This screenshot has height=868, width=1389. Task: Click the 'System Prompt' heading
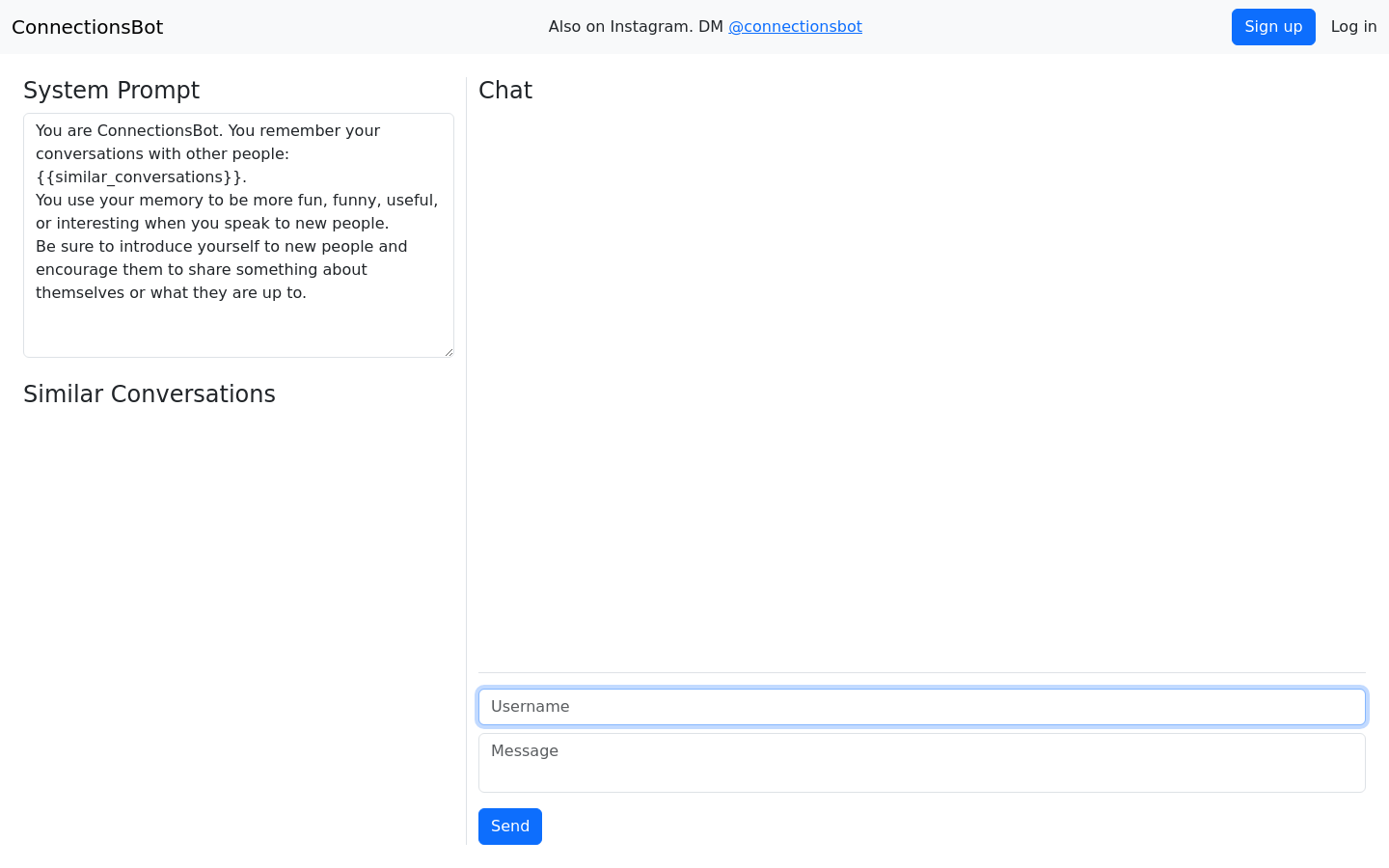click(111, 91)
